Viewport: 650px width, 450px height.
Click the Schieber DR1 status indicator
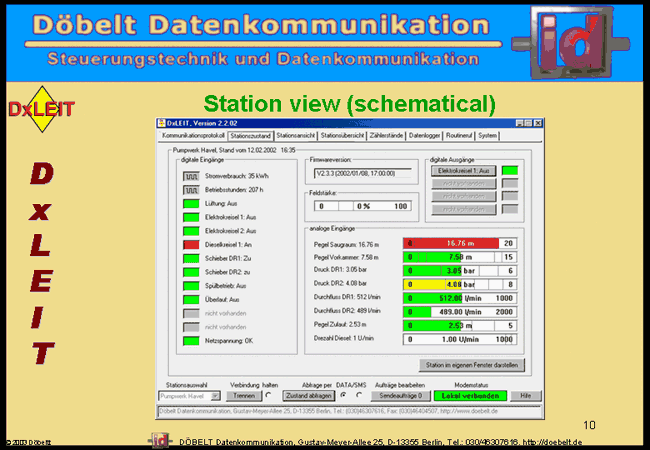[191, 258]
